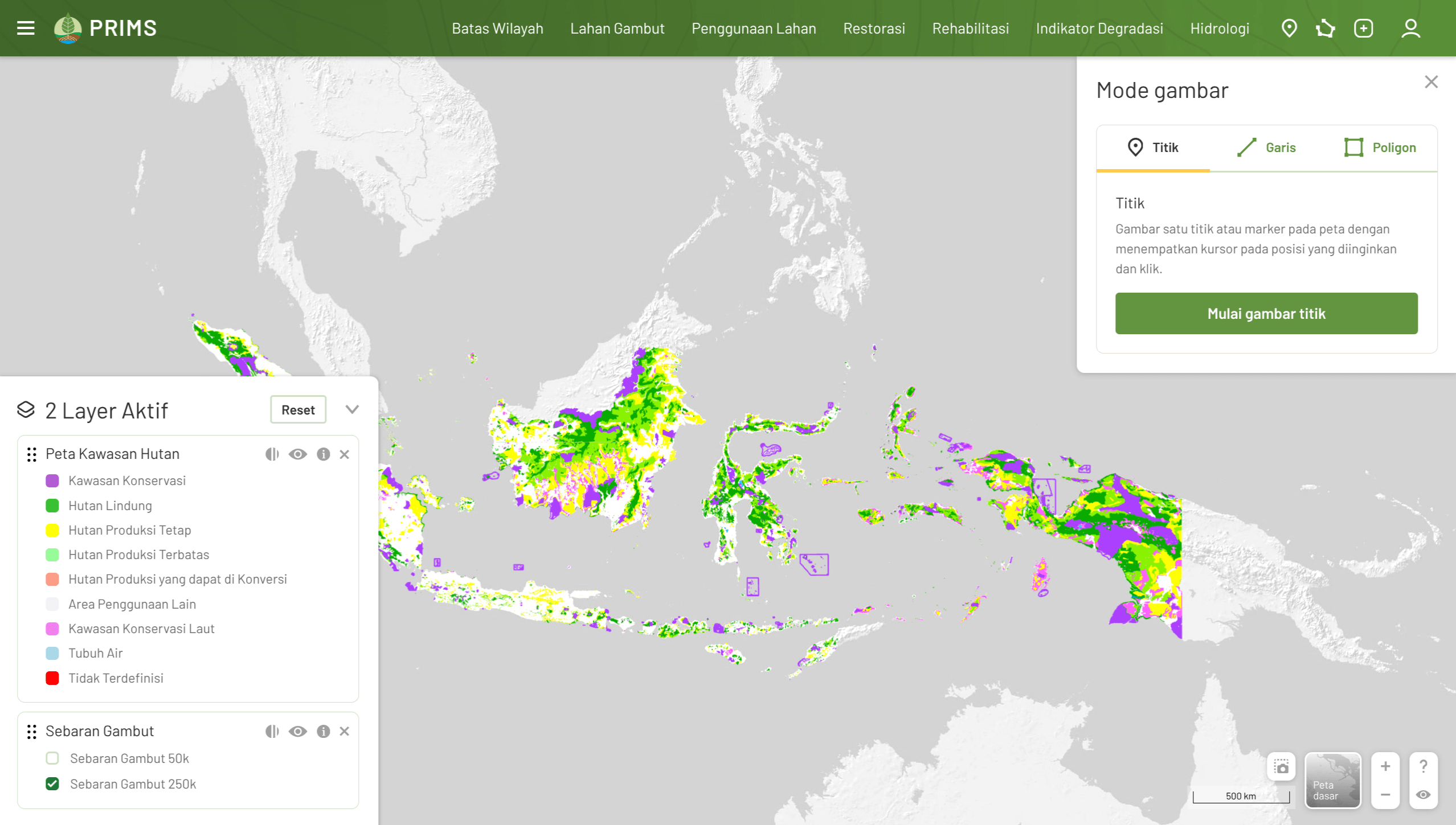Show info for Sebaran Gambut layer
This screenshot has height=825, width=1456.
(323, 731)
